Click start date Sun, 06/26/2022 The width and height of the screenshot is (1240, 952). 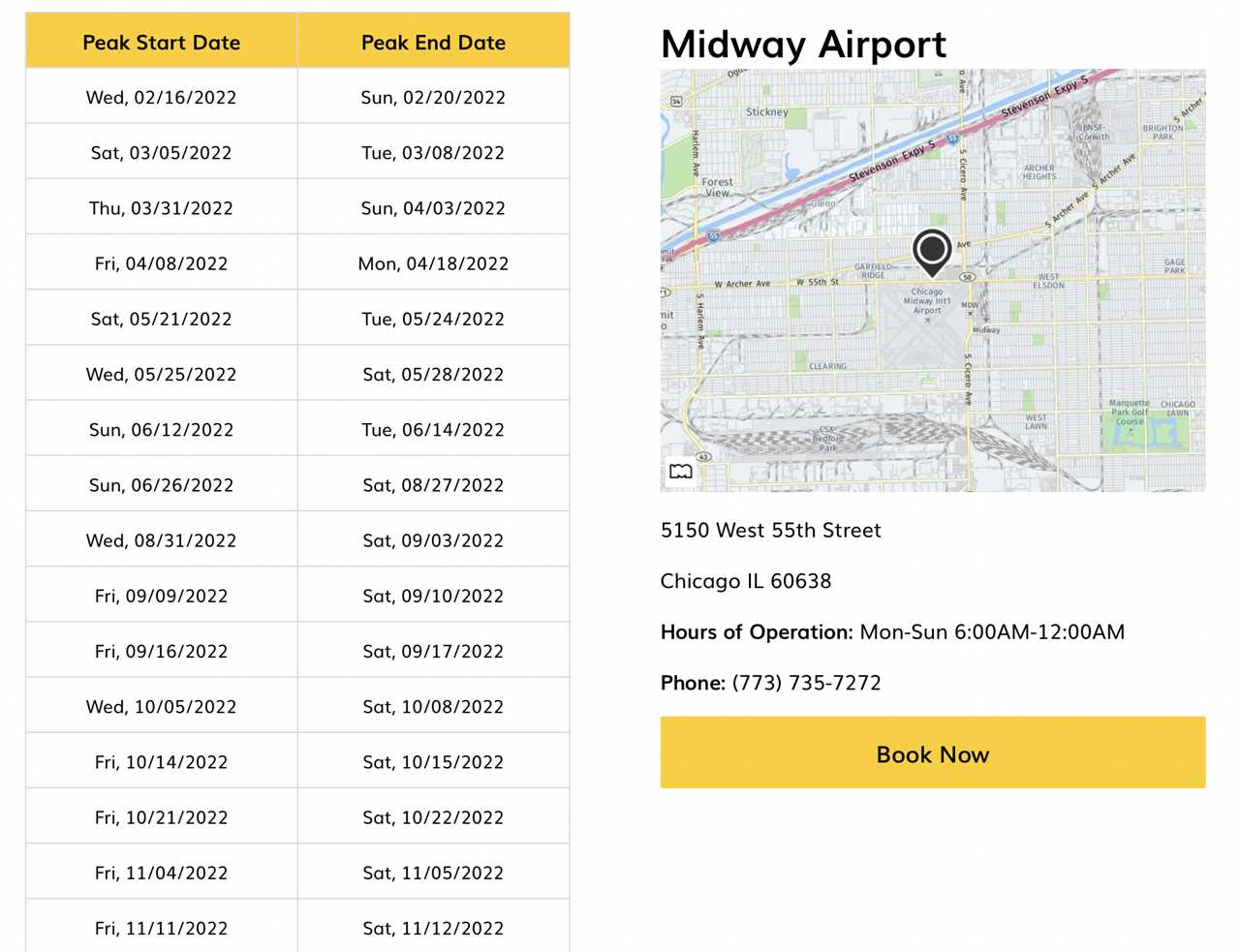point(162,485)
